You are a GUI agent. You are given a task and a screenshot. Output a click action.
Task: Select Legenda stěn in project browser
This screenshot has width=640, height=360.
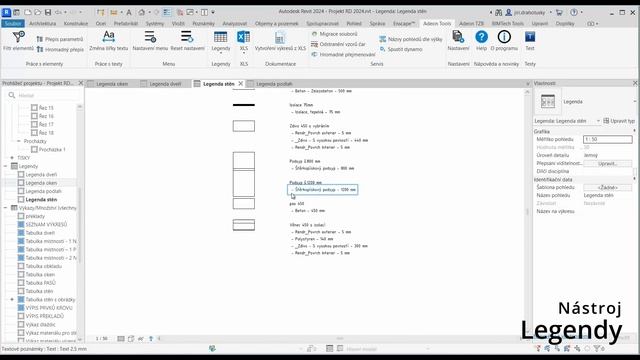pos(41,200)
